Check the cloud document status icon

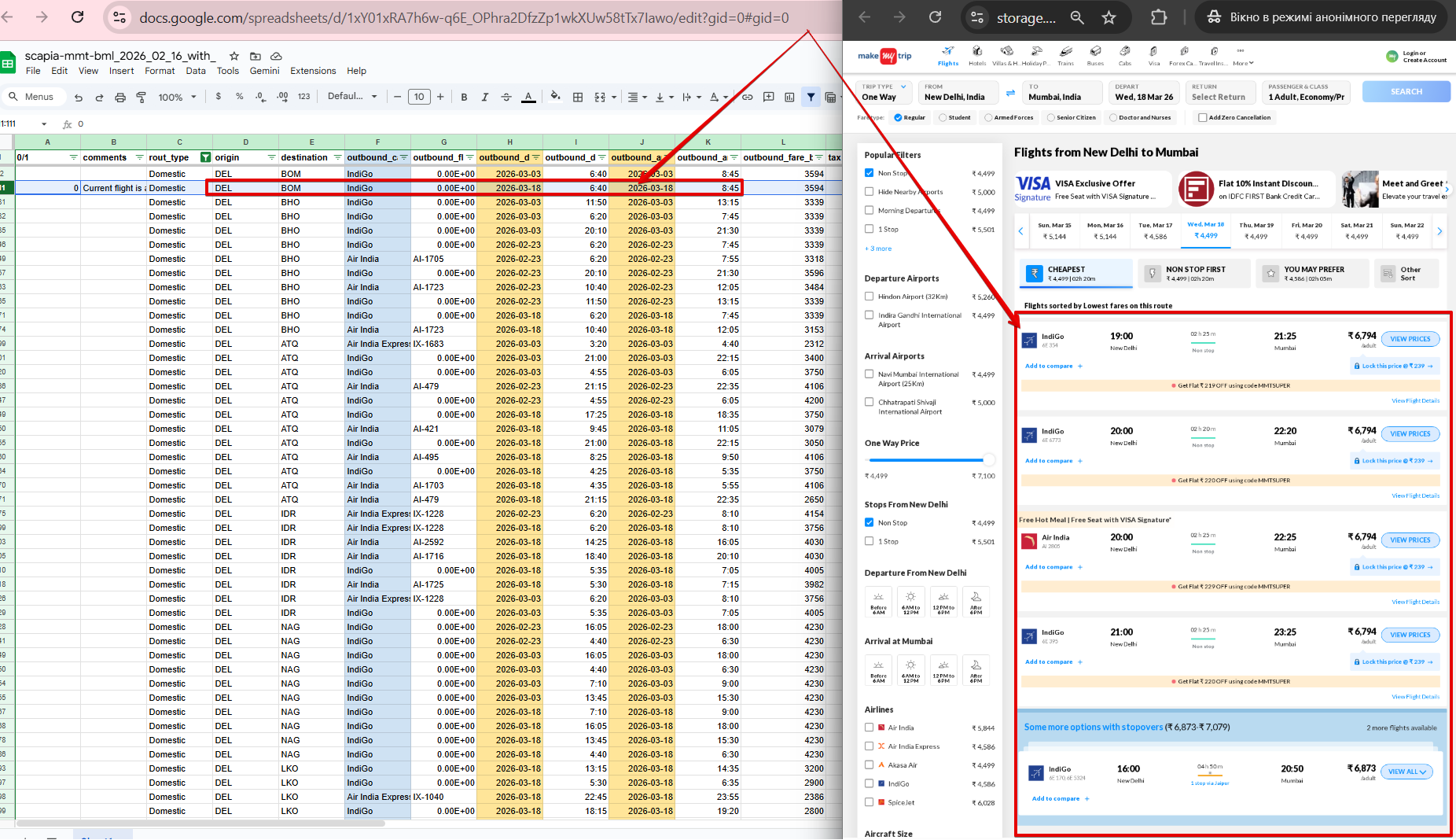[x=276, y=56]
